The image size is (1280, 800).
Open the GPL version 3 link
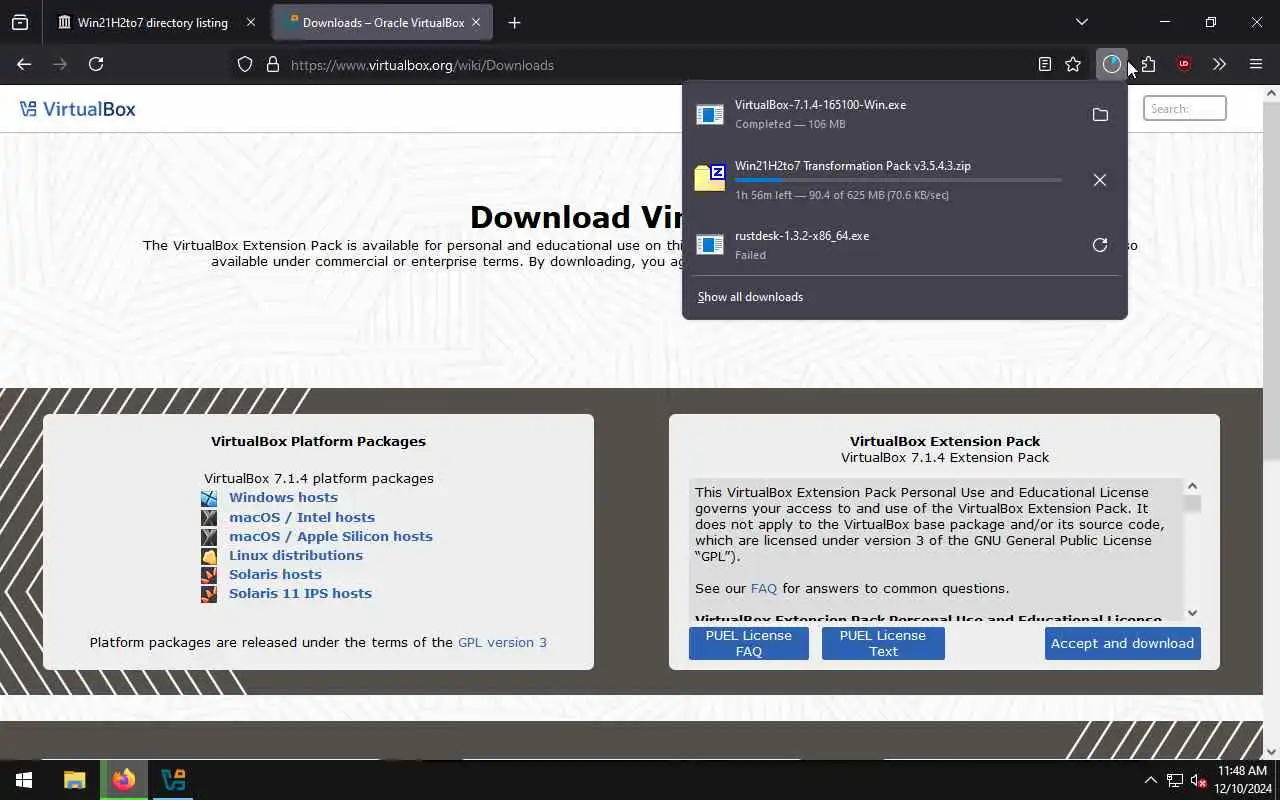502,642
